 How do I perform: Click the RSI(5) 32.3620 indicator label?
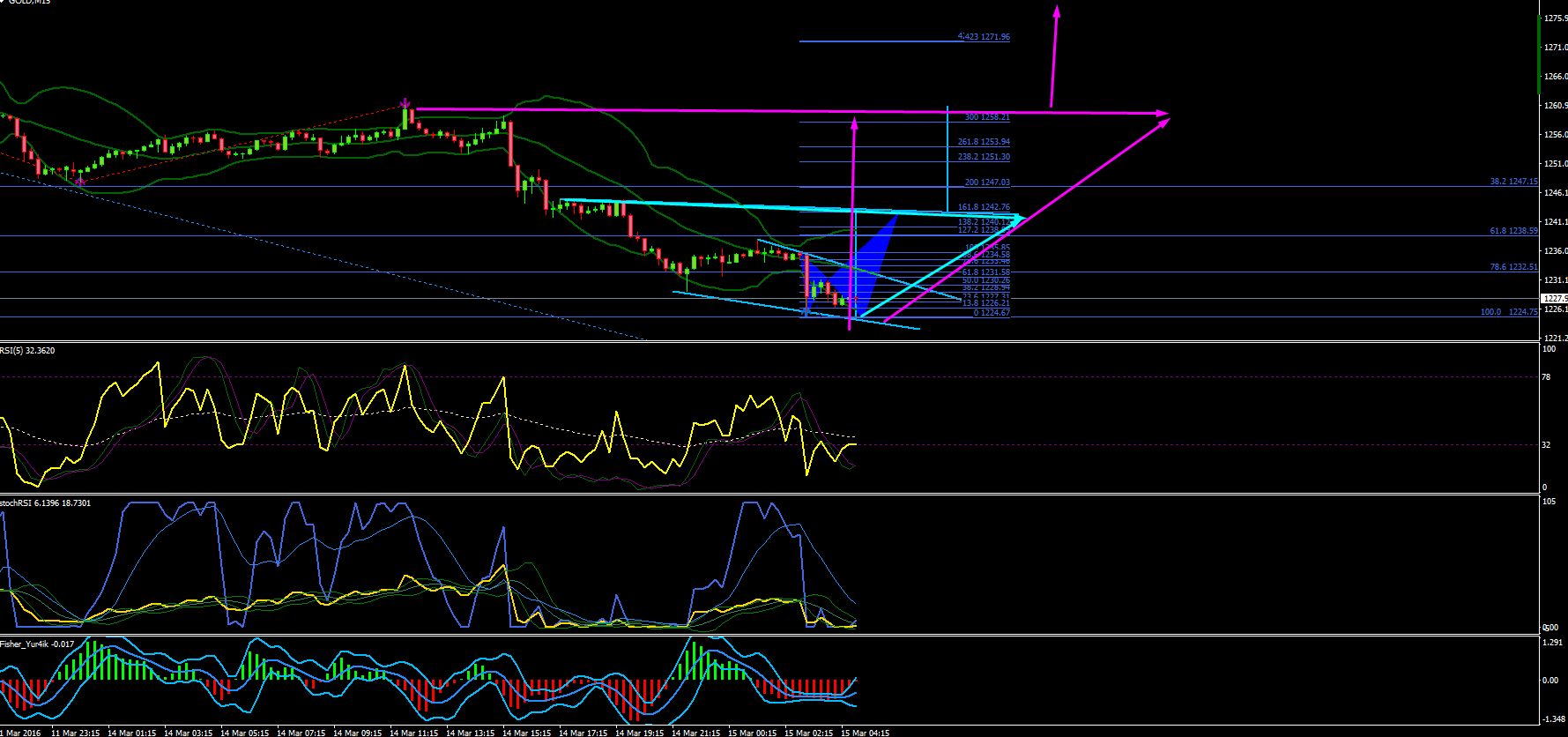click(x=27, y=351)
